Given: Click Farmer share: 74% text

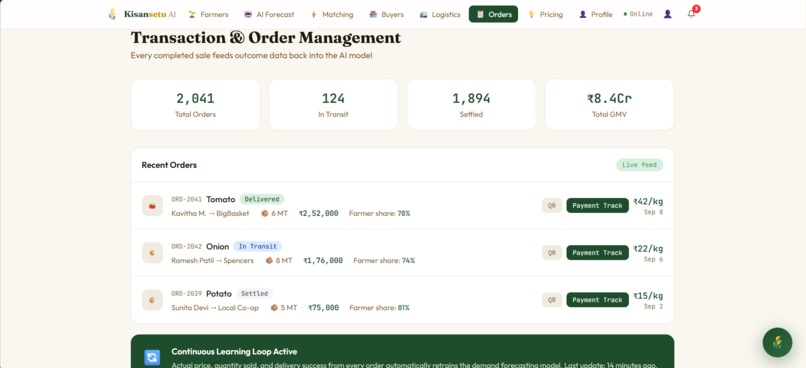Looking at the screenshot, I should pyautogui.click(x=384, y=261).
